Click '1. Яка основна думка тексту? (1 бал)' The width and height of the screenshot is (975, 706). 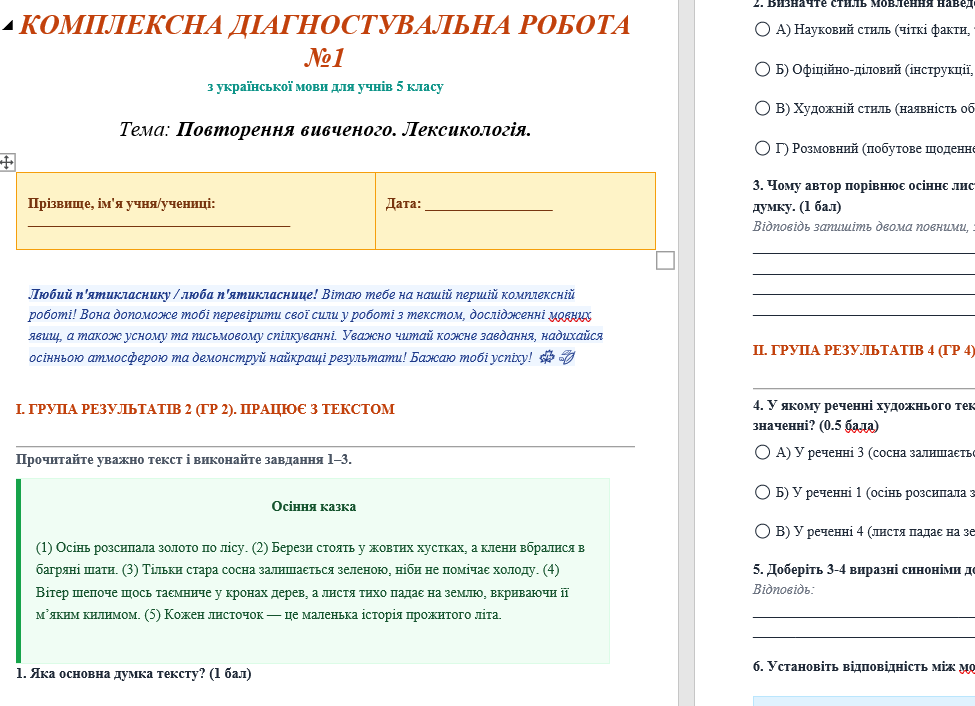coord(134,673)
